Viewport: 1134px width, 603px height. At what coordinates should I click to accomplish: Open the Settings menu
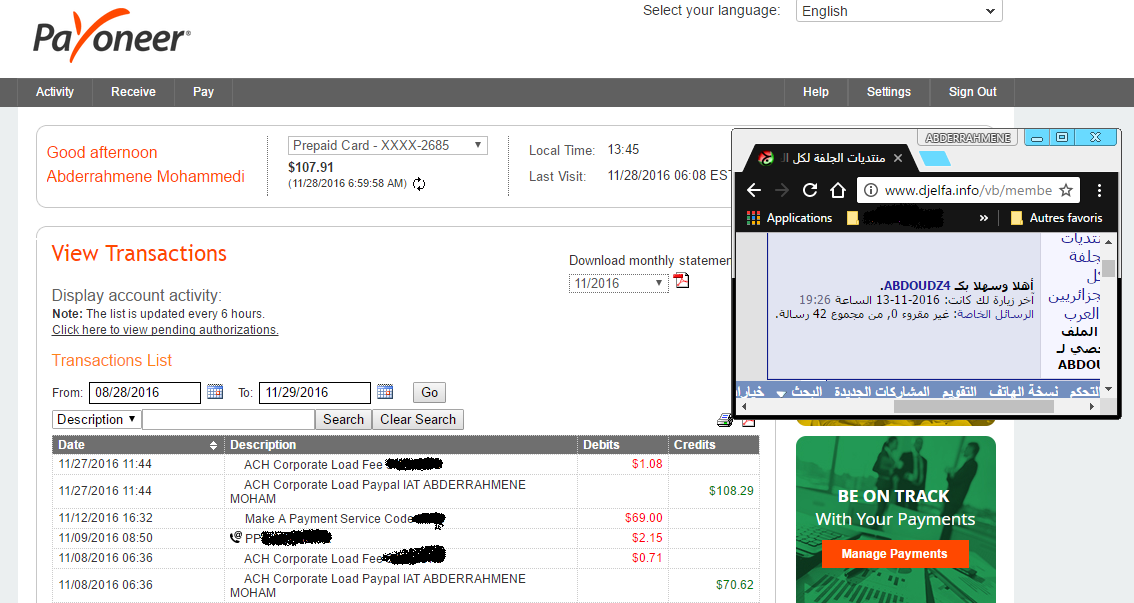[889, 92]
